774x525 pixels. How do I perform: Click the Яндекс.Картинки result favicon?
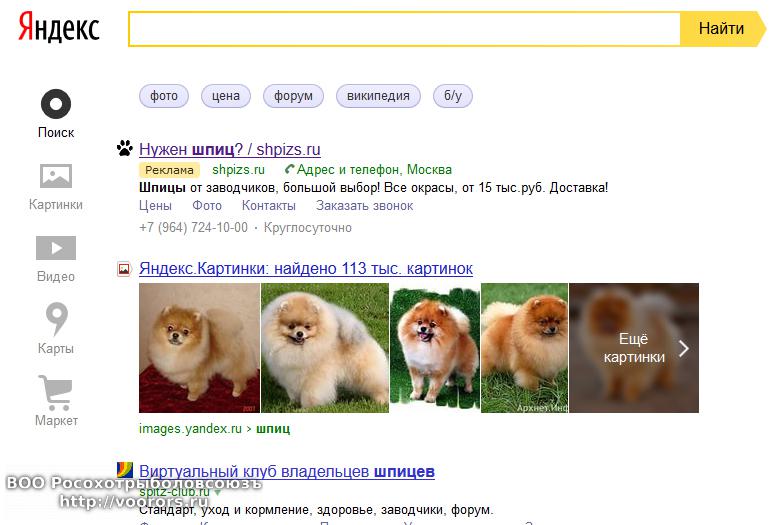124,269
